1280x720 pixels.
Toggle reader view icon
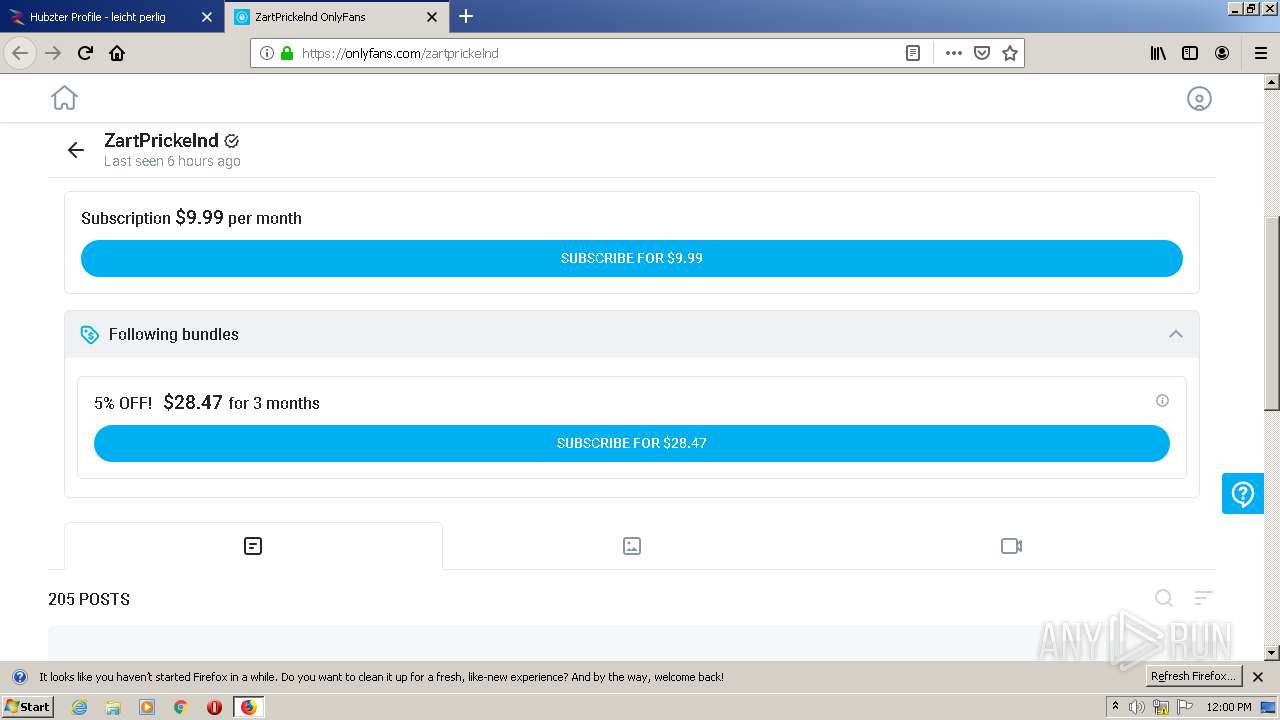[913, 53]
